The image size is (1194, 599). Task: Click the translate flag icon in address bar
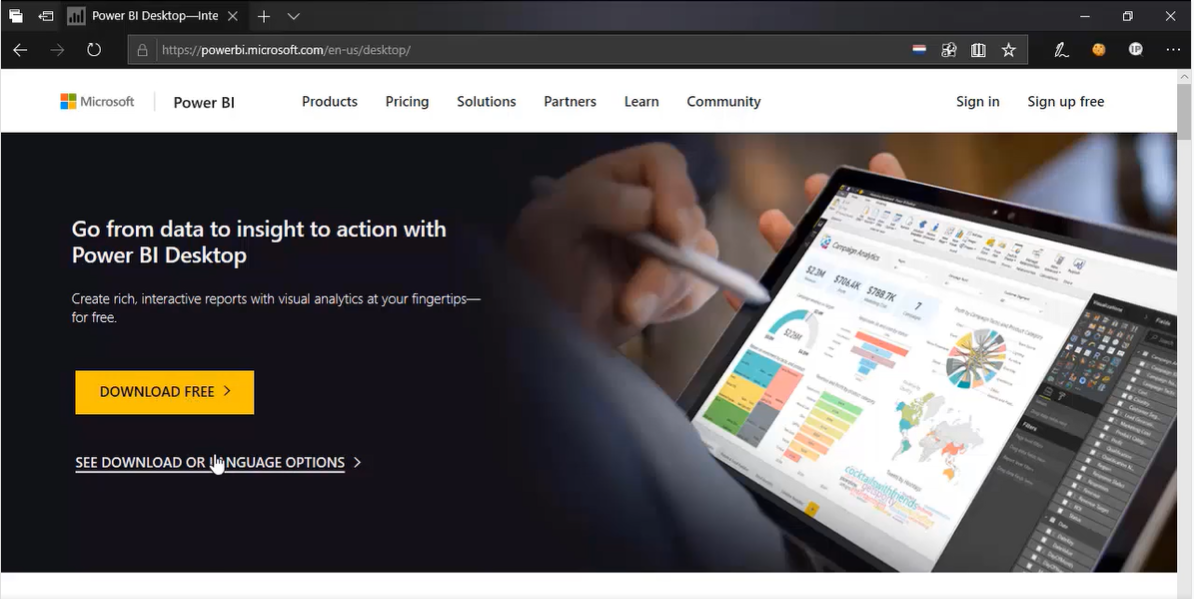pyautogui.click(x=919, y=49)
